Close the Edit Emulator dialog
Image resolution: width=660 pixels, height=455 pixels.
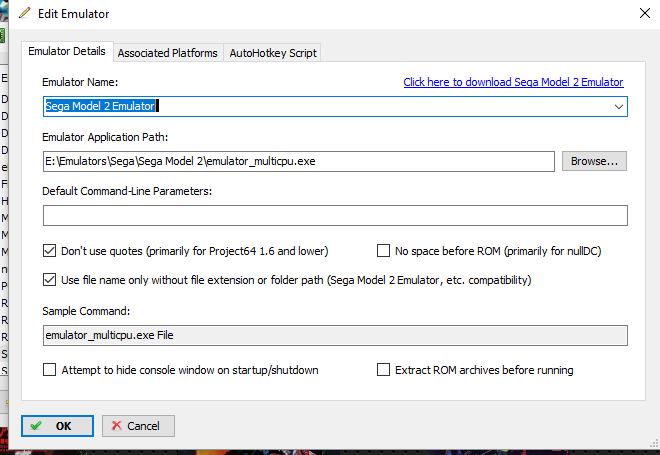tap(644, 13)
